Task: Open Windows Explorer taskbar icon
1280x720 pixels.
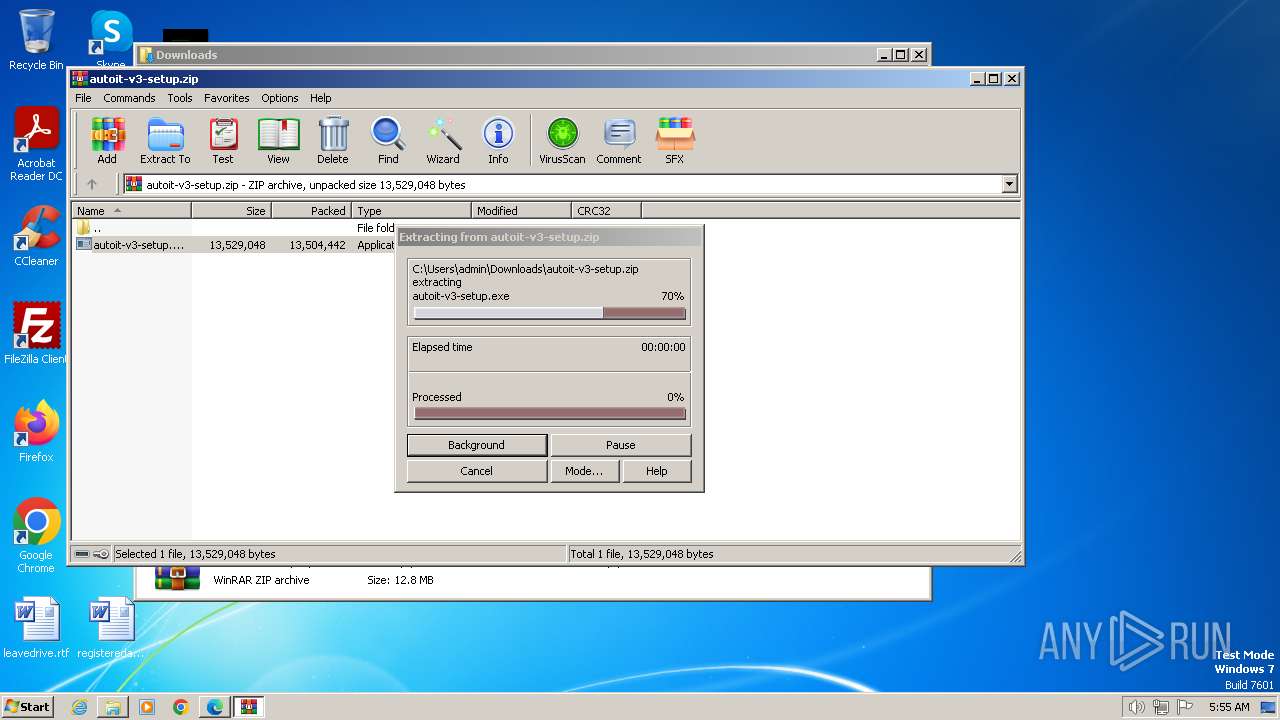Action: coord(113,707)
